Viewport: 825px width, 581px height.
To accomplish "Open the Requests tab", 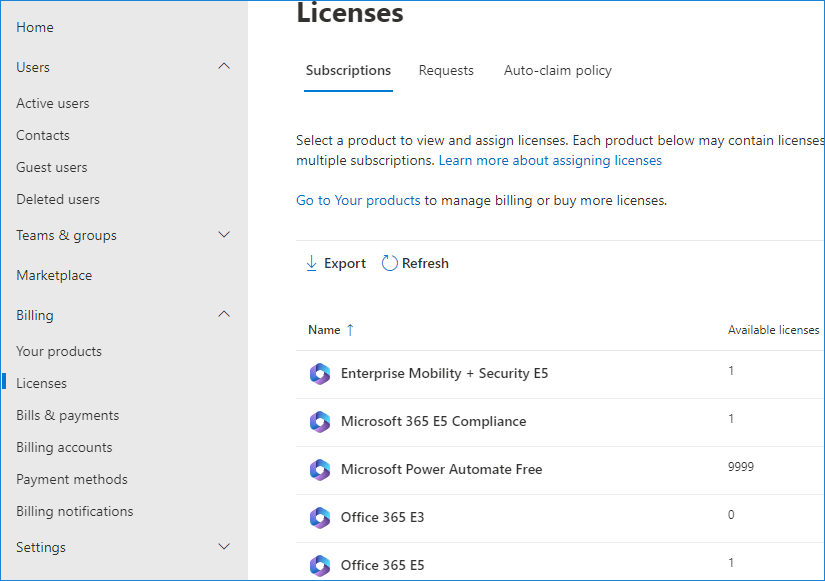I will click(x=446, y=71).
